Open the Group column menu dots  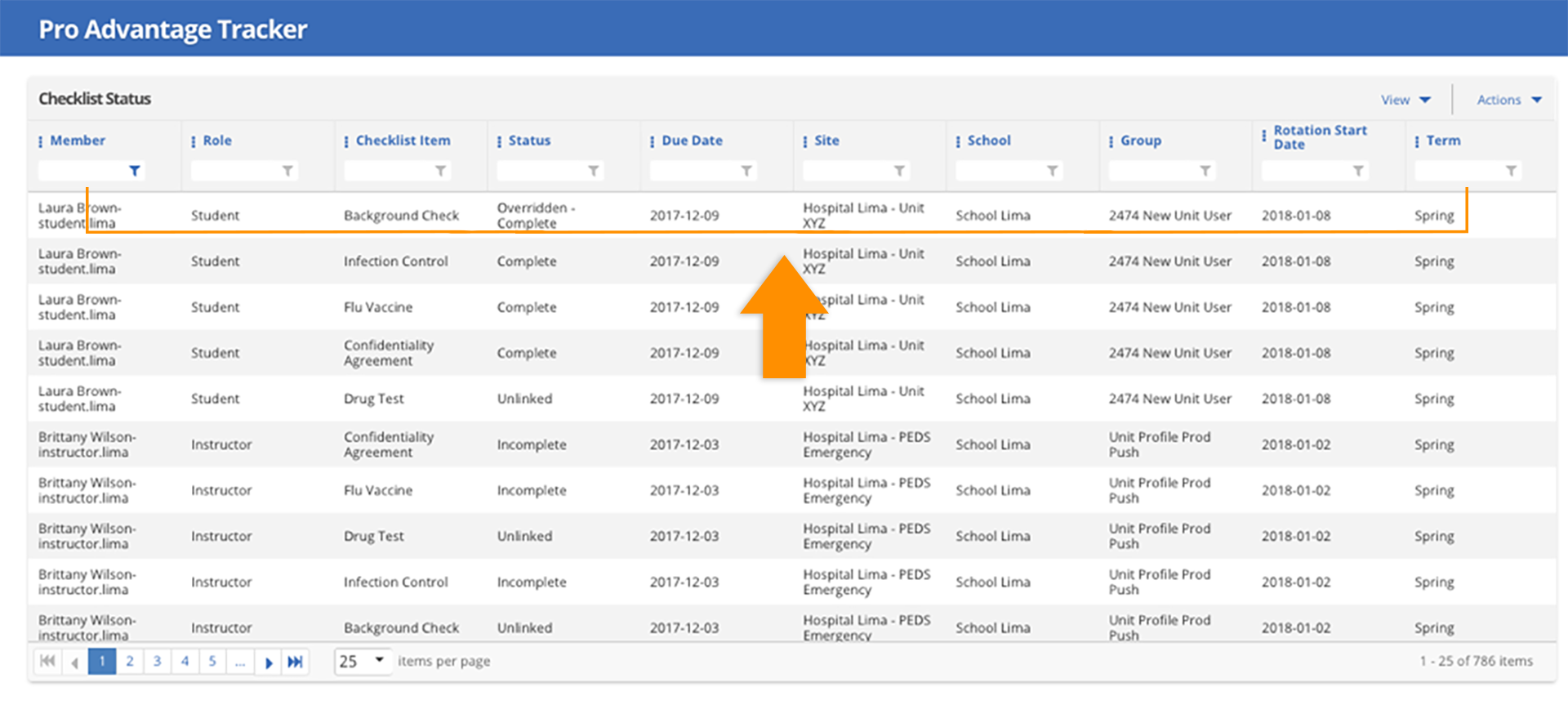(1111, 141)
